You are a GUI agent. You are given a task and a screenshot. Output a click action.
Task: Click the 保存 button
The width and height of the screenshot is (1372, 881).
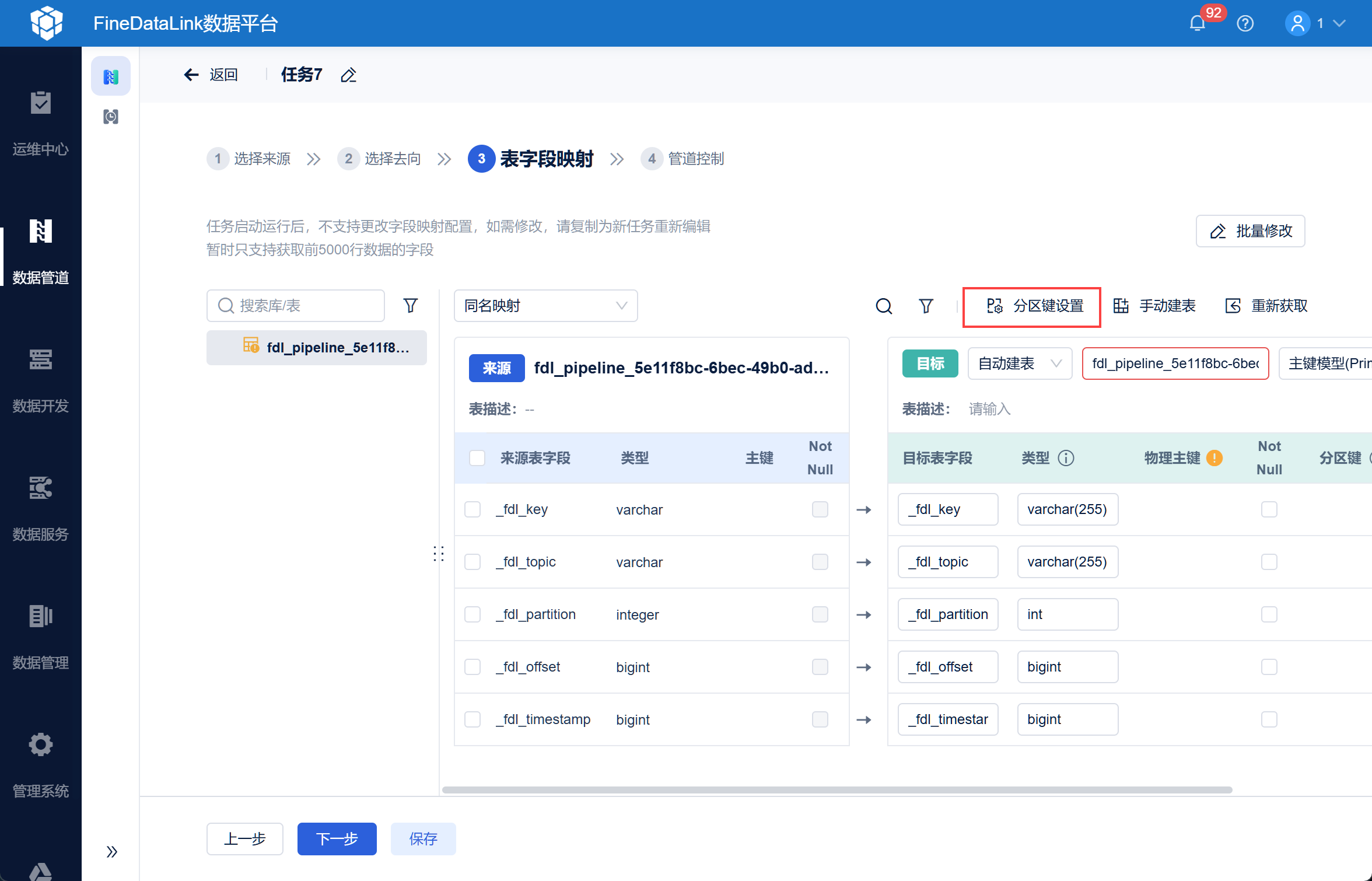pos(423,839)
